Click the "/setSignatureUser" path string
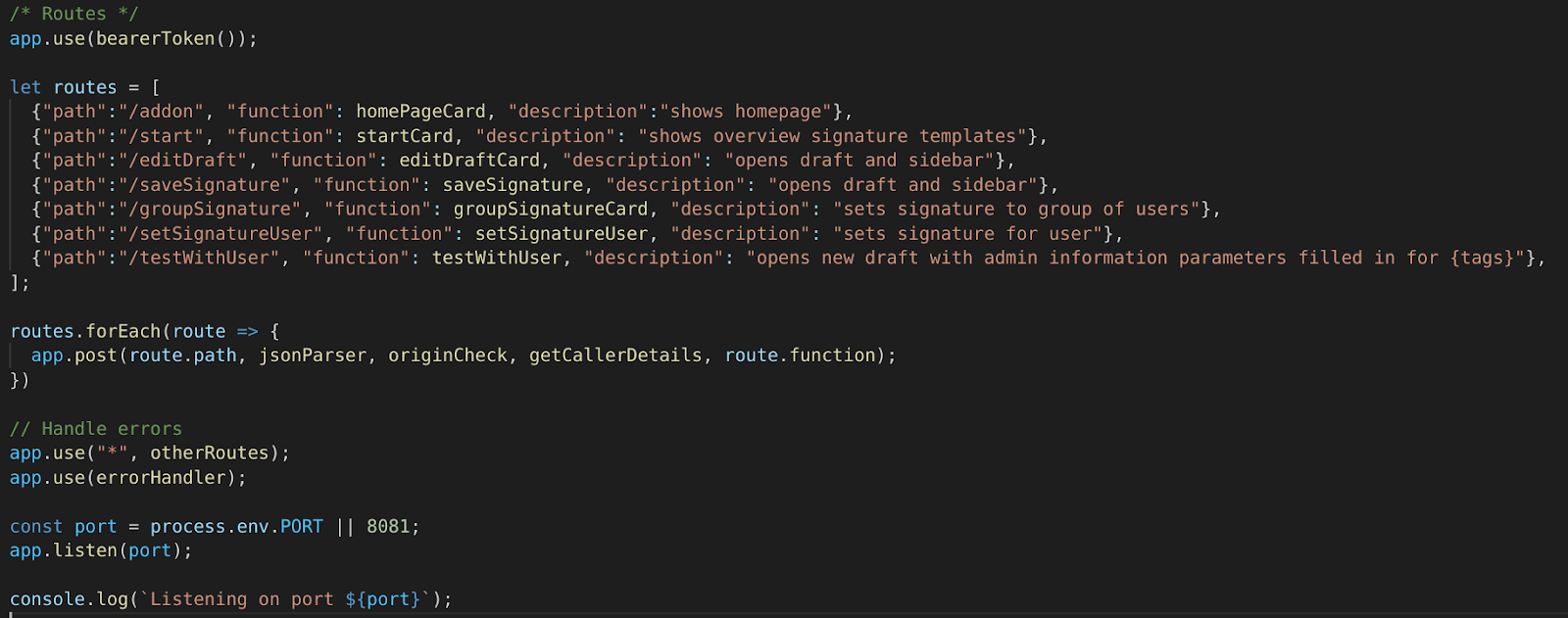1568x618 pixels. click(x=221, y=233)
